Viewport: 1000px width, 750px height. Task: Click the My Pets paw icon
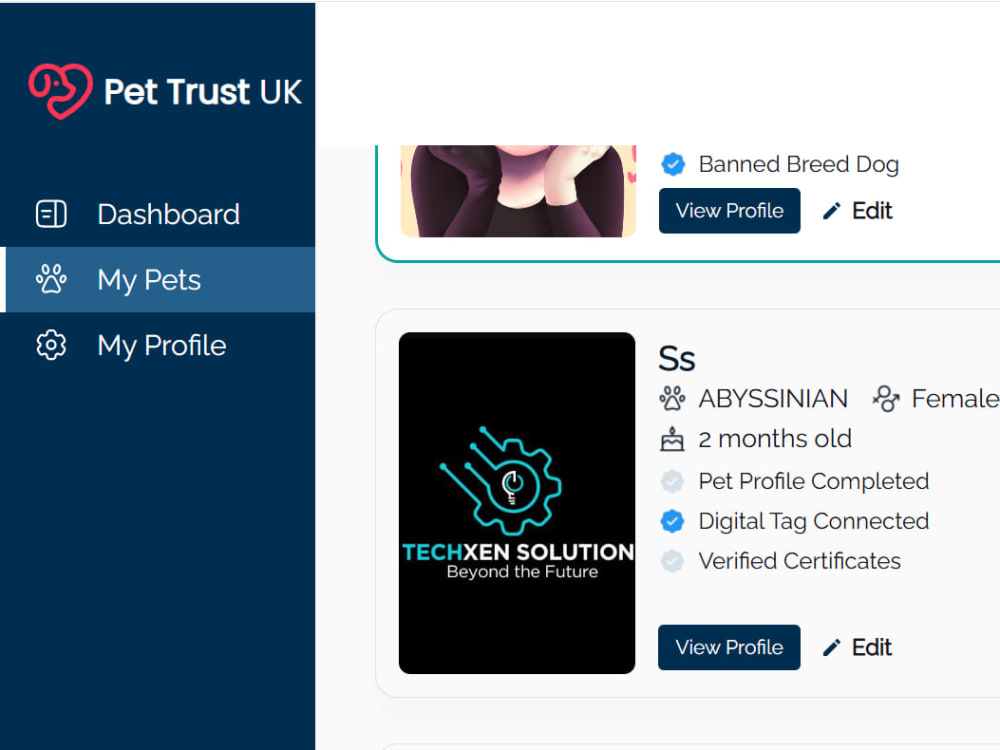click(x=51, y=279)
